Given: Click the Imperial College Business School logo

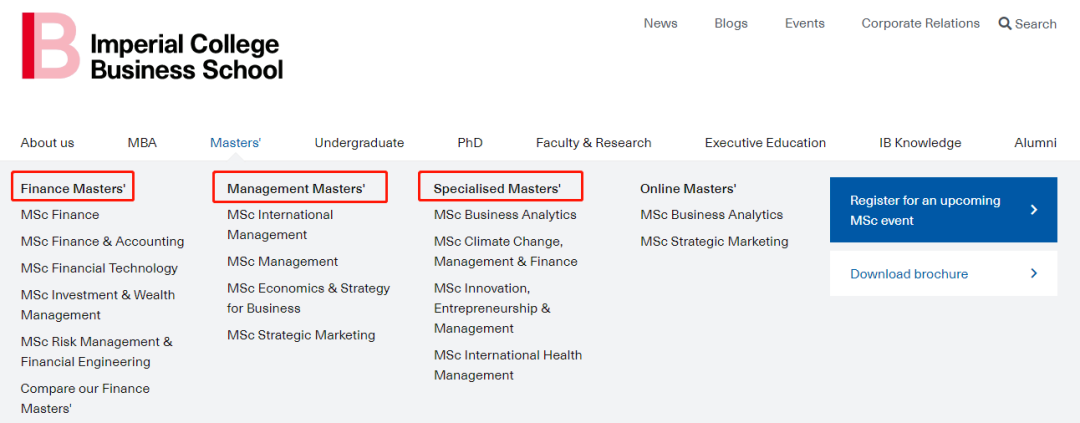Looking at the screenshot, I should coord(152,45).
